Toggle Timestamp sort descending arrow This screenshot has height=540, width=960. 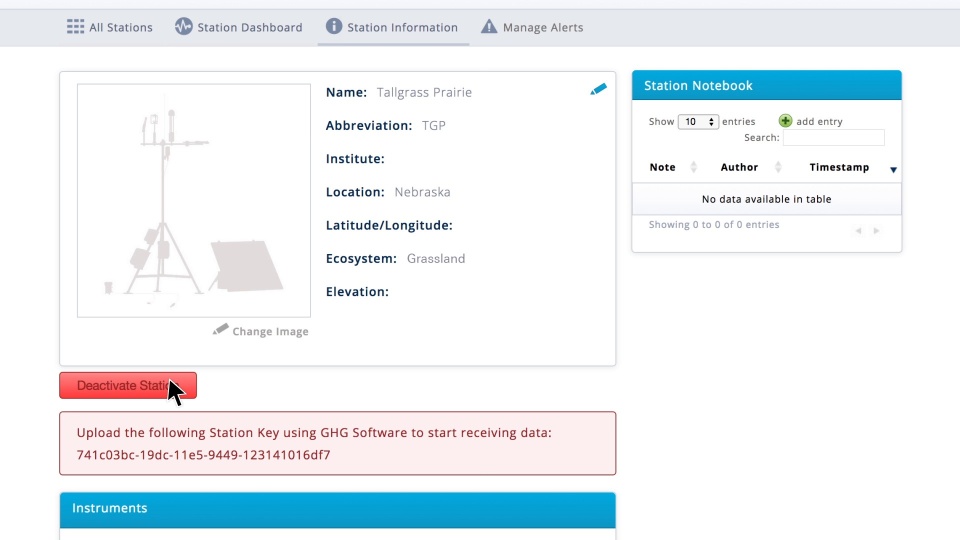(x=893, y=170)
